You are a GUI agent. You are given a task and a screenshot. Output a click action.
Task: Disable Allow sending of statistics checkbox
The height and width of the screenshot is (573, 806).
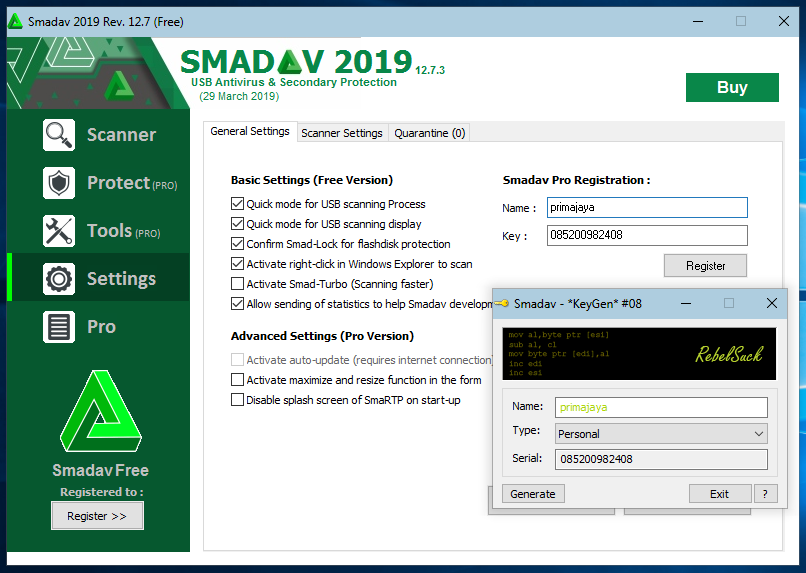(237, 304)
